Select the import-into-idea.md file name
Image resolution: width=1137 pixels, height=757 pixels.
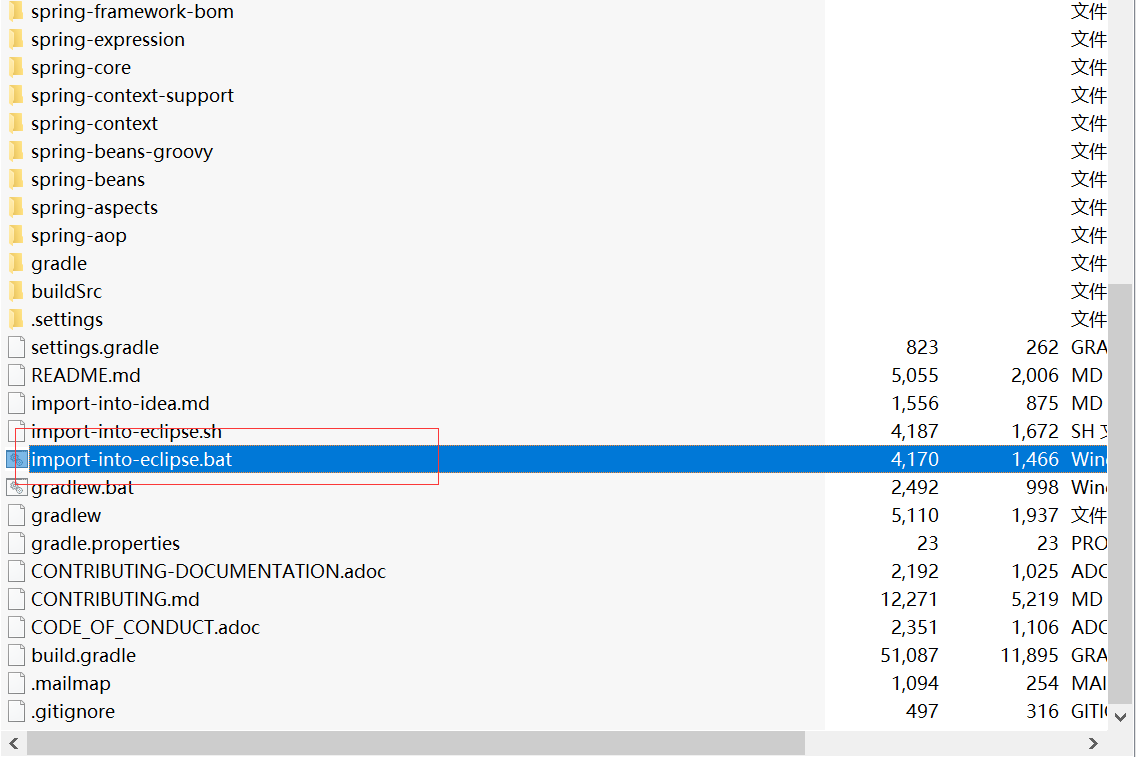(x=120, y=404)
